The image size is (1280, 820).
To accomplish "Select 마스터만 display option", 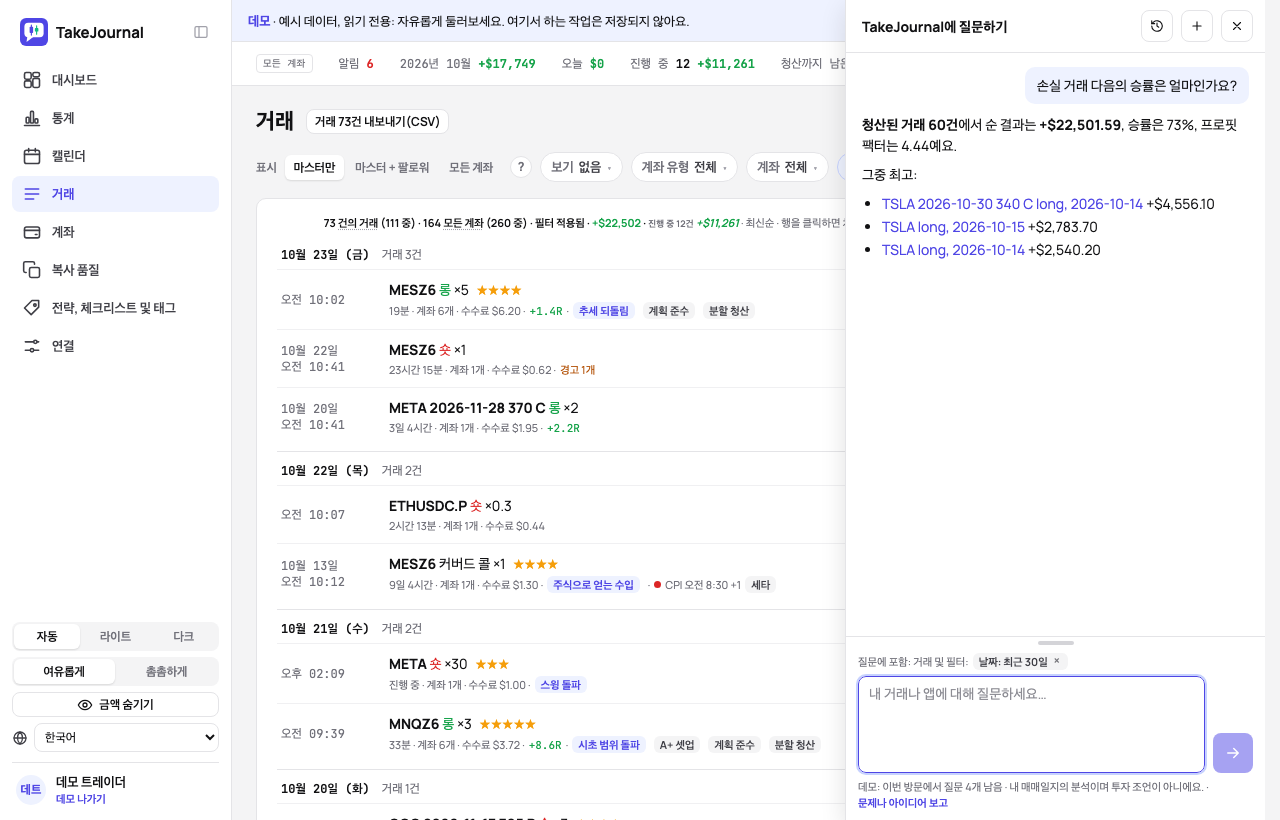I will [x=314, y=167].
